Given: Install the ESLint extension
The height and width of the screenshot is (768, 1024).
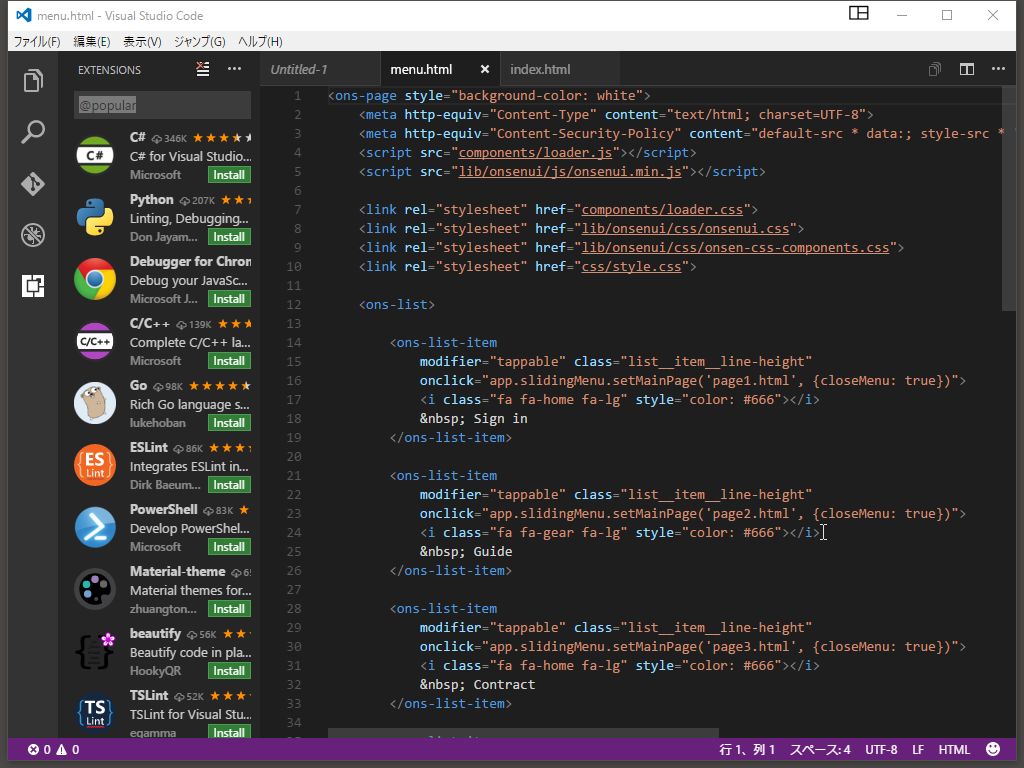Looking at the screenshot, I should pos(229,485).
